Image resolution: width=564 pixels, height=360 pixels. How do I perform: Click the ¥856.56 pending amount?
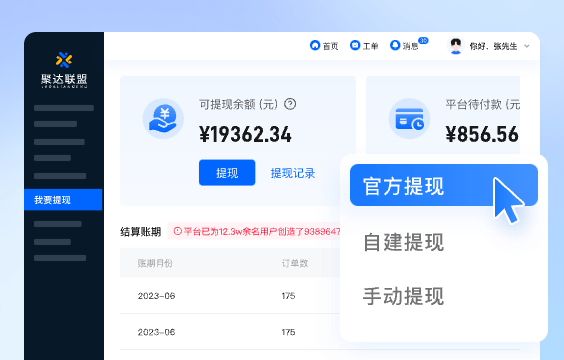(482, 135)
